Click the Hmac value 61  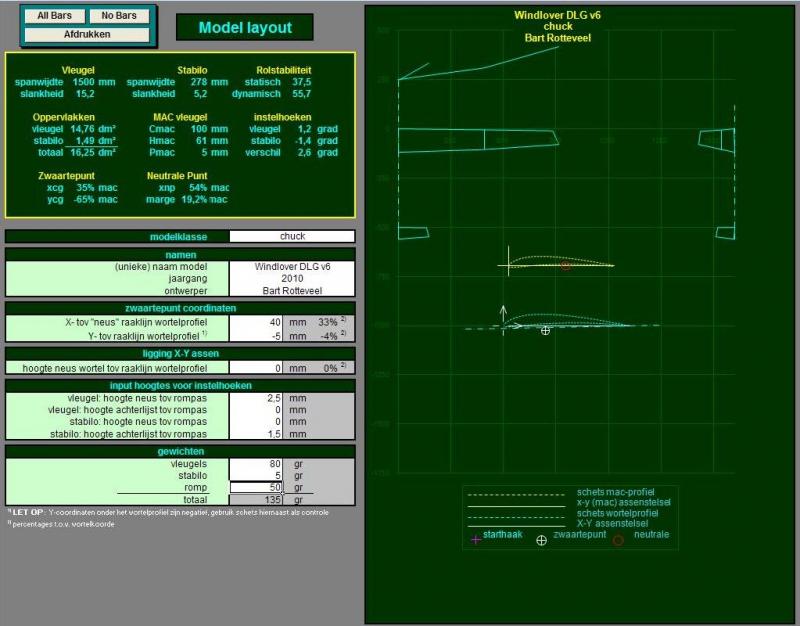coord(201,141)
